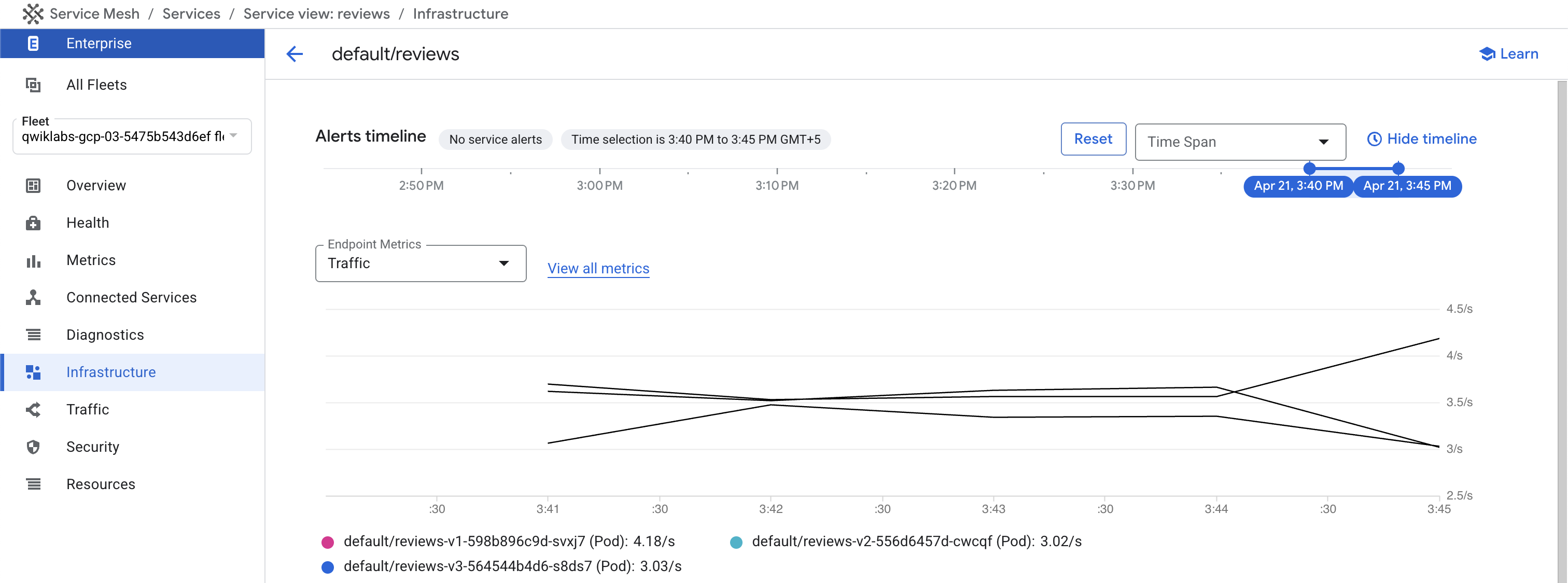Screen dimensions: 1568x583
Task: Click the Traffic split arrows icon
Action: click(34, 409)
